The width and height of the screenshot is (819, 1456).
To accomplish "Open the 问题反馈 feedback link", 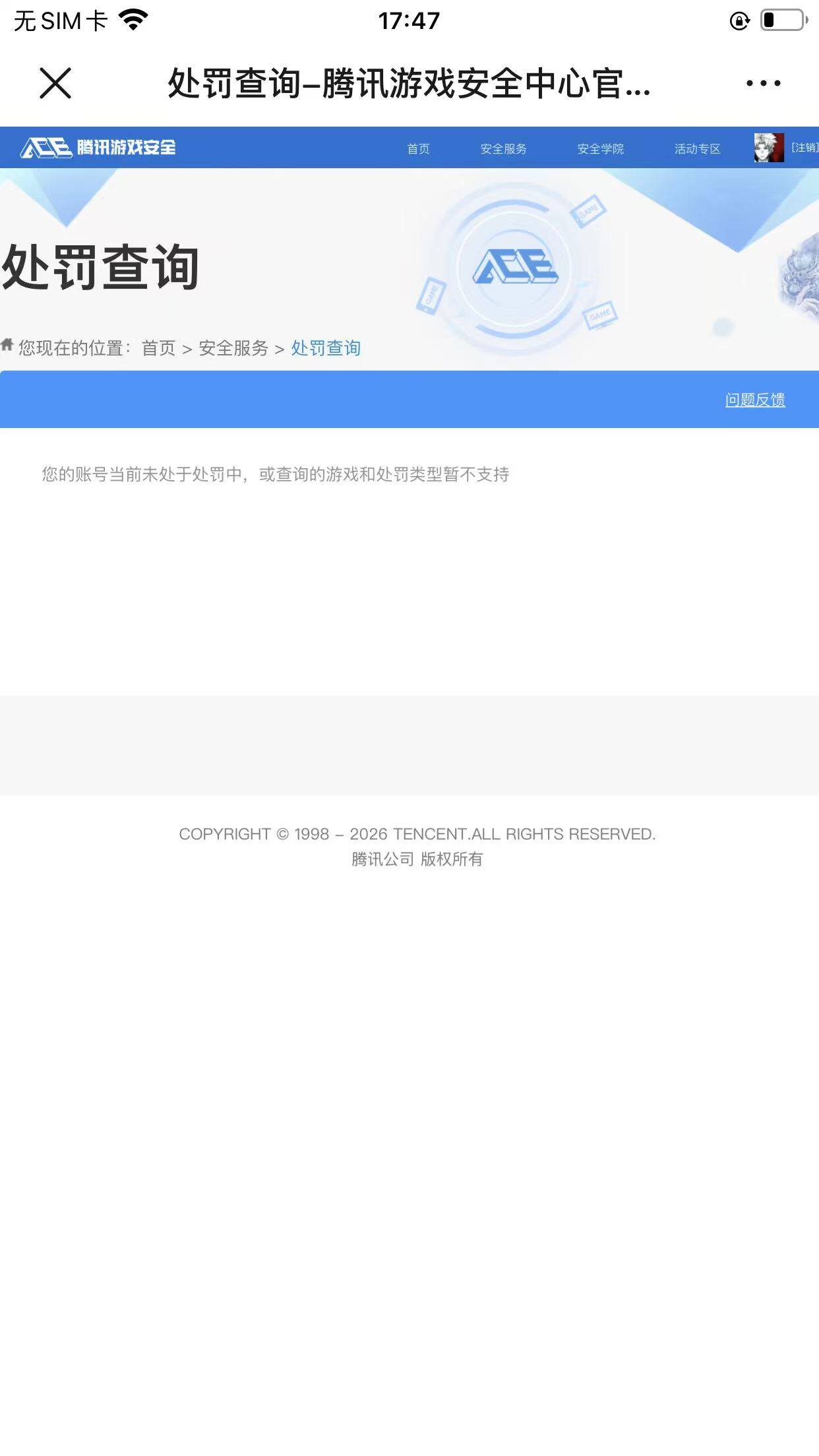I will pyautogui.click(x=755, y=400).
